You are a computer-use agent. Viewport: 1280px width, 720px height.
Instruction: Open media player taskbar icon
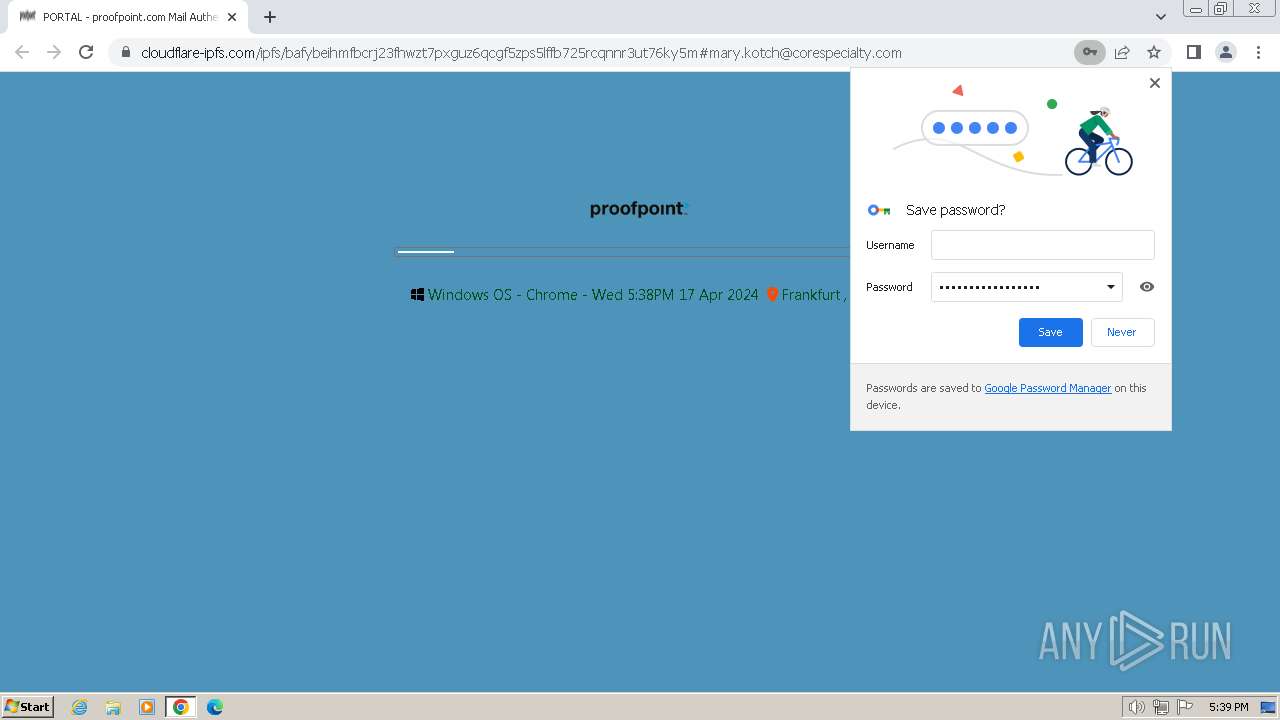[147, 707]
